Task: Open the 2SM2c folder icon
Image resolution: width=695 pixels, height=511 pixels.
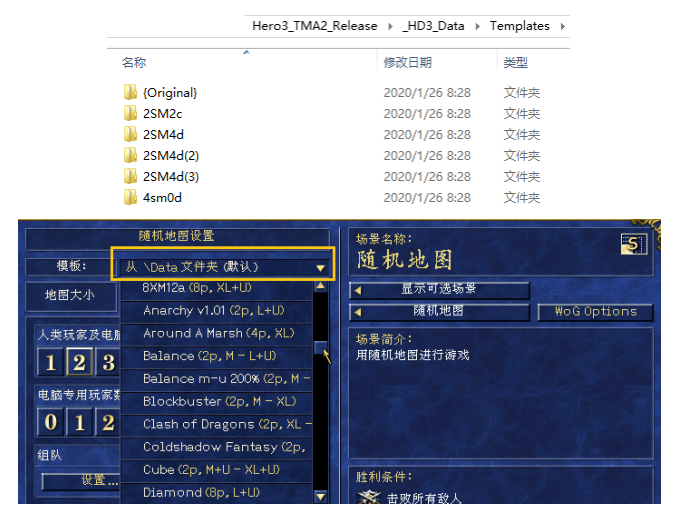Action: (130, 113)
